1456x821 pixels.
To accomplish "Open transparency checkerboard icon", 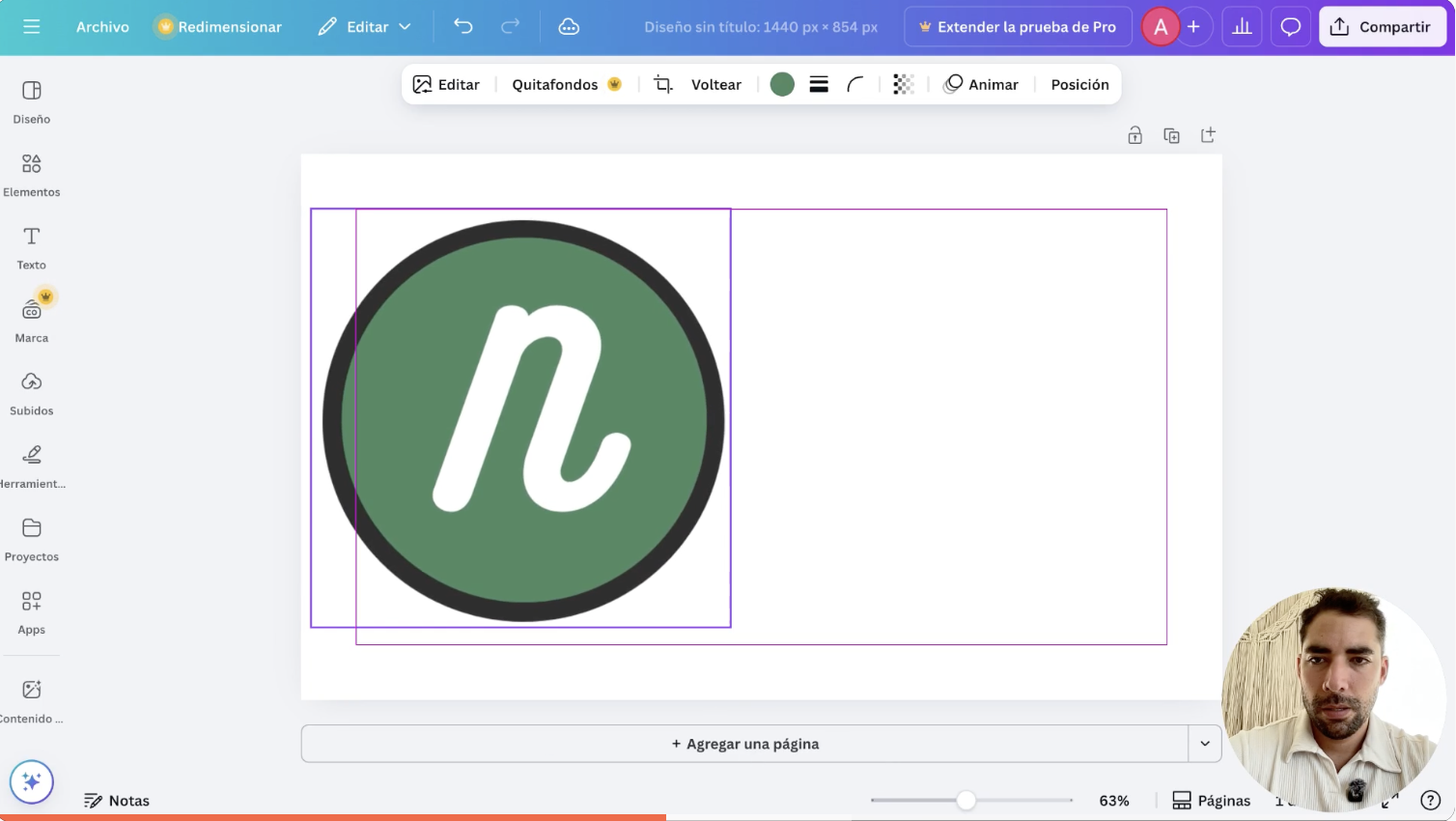I will [903, 85].
